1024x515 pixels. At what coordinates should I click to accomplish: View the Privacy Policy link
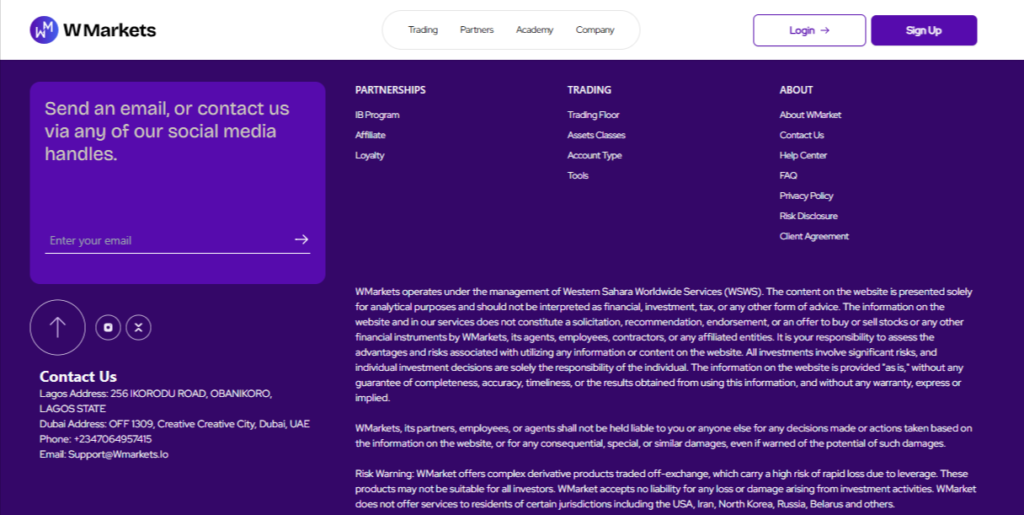(807, 196)
